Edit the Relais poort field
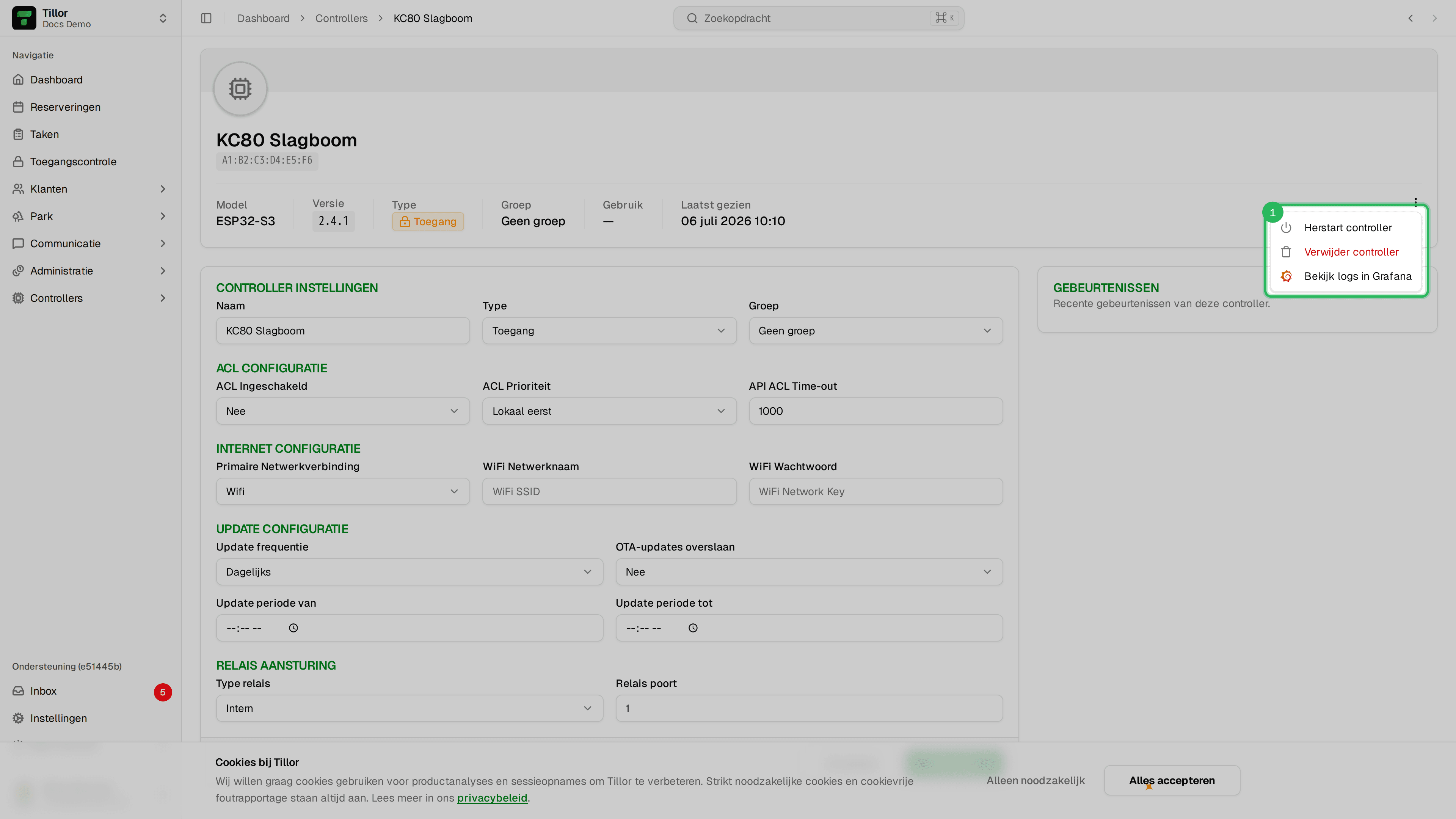This screenshot has height=819, width=1456. tap(809, 709)
